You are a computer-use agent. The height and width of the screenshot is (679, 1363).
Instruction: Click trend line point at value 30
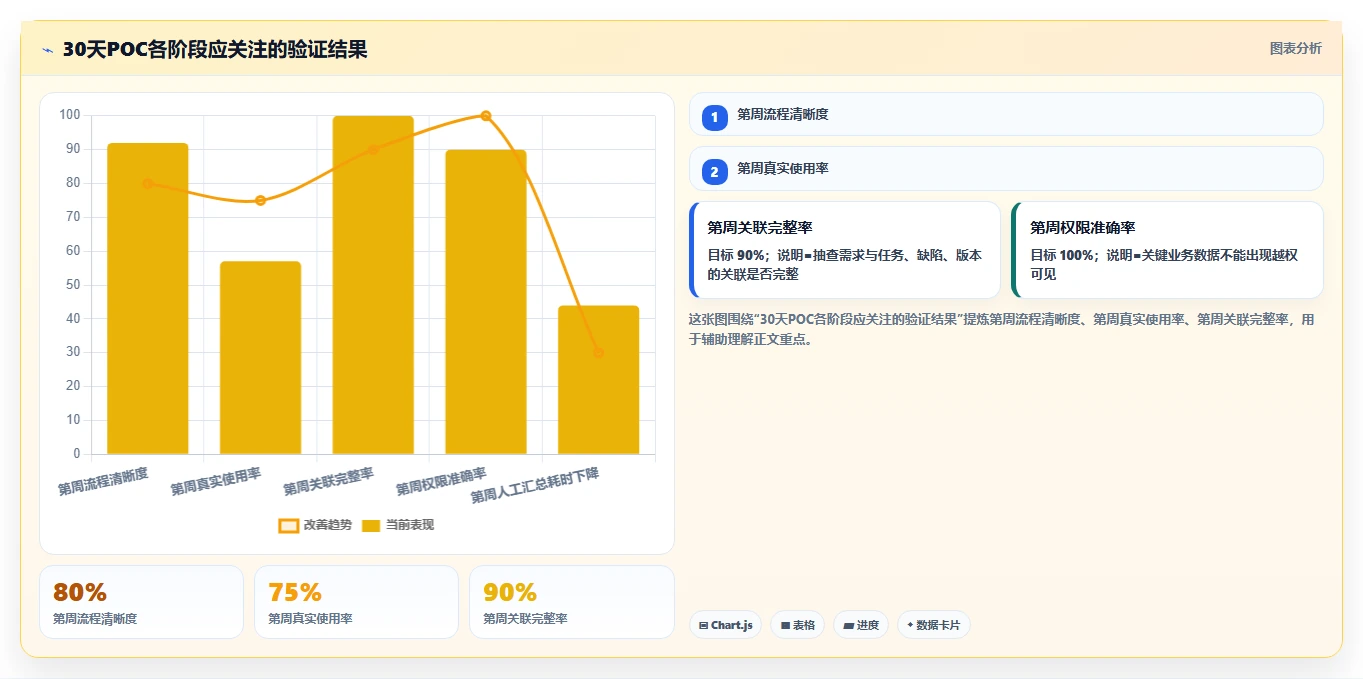pos(598,352)
